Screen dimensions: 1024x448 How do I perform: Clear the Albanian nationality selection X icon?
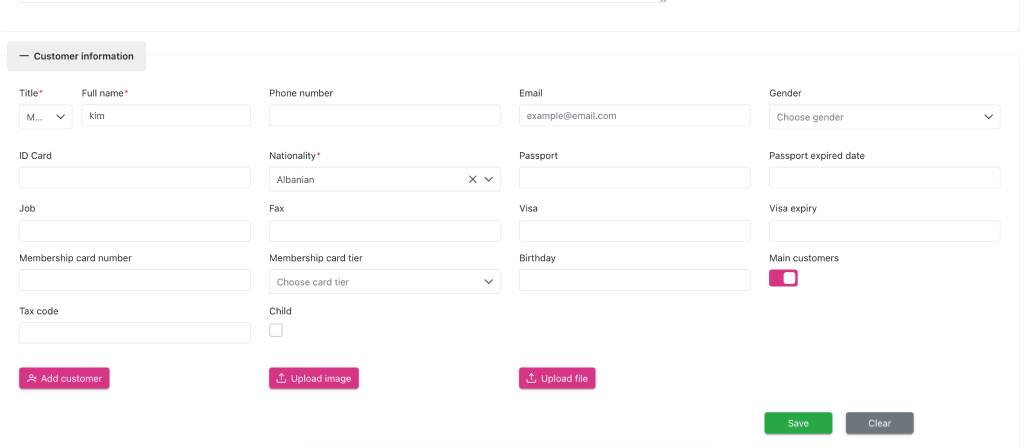(x=473, y=180)
